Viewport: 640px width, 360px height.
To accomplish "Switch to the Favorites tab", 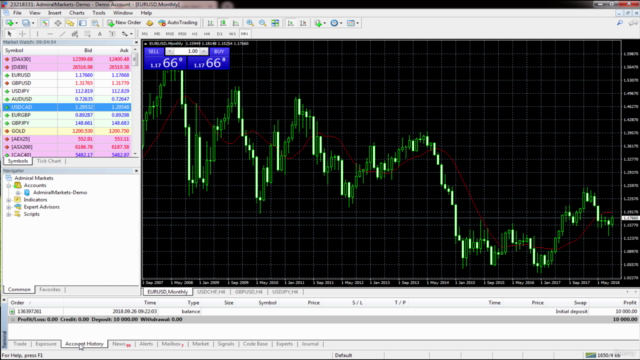I will (50, 289).
